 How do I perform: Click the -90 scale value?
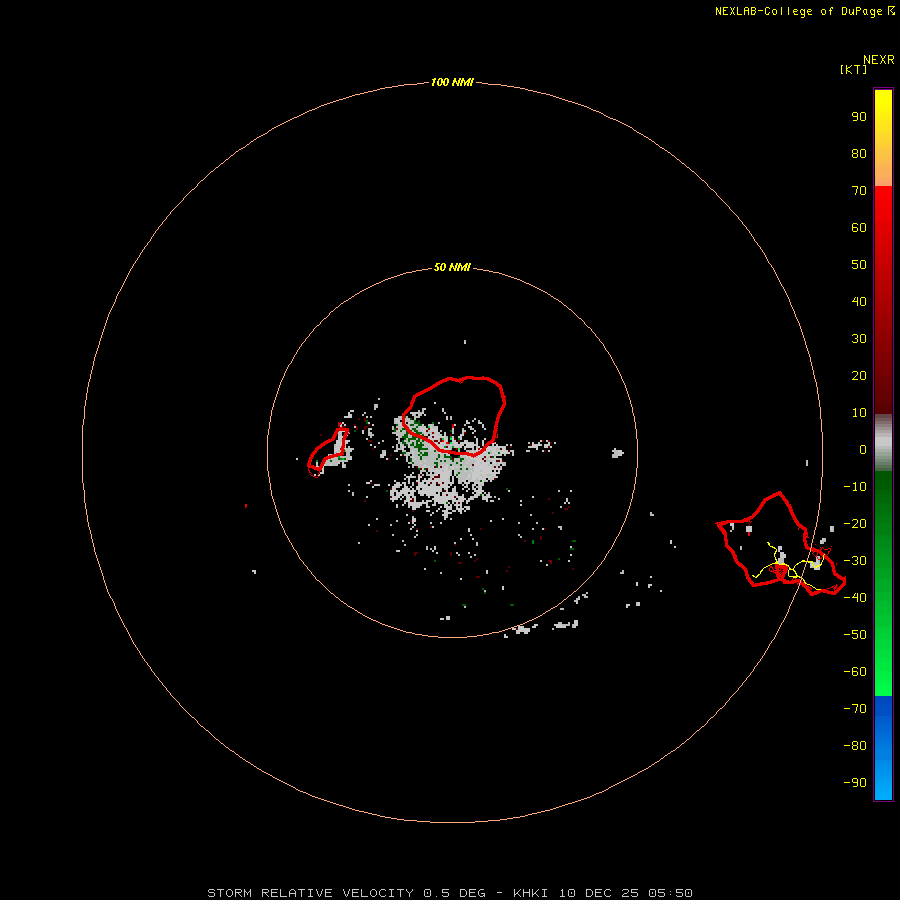(855, 783)
